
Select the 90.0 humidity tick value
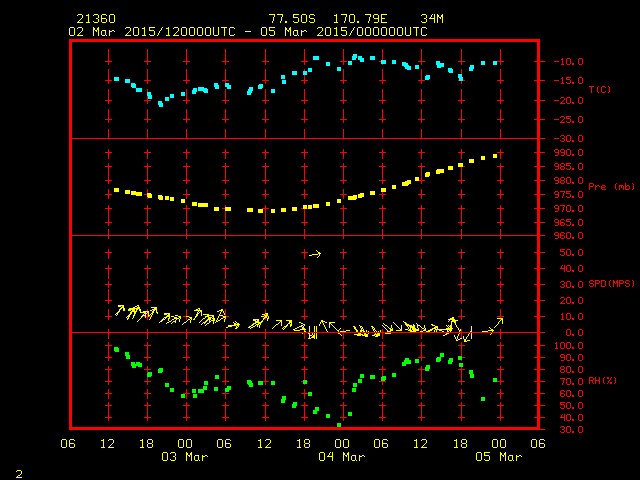[x=571, y=358]
